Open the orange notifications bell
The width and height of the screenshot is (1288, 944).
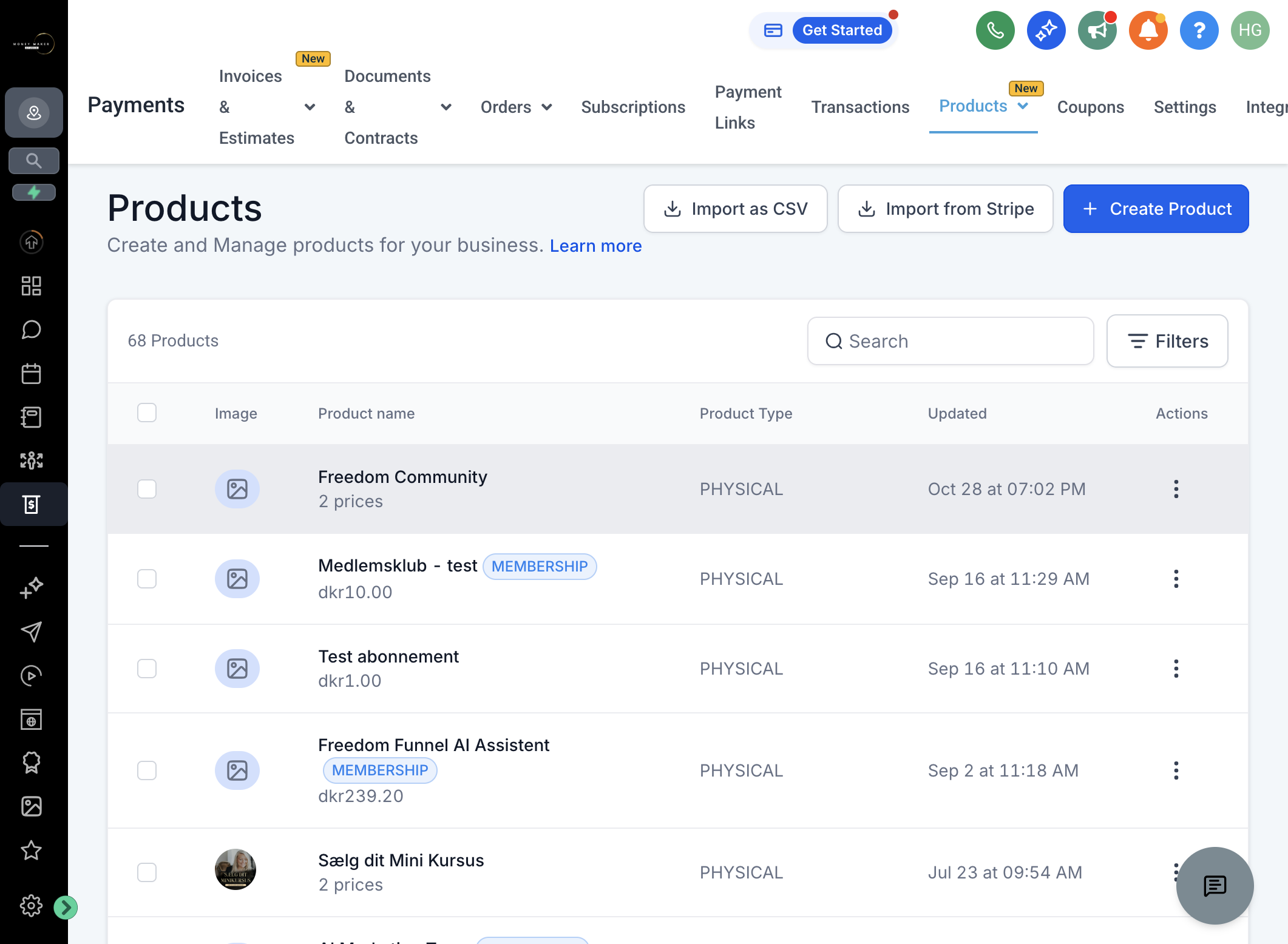[x=1148, y=30]
